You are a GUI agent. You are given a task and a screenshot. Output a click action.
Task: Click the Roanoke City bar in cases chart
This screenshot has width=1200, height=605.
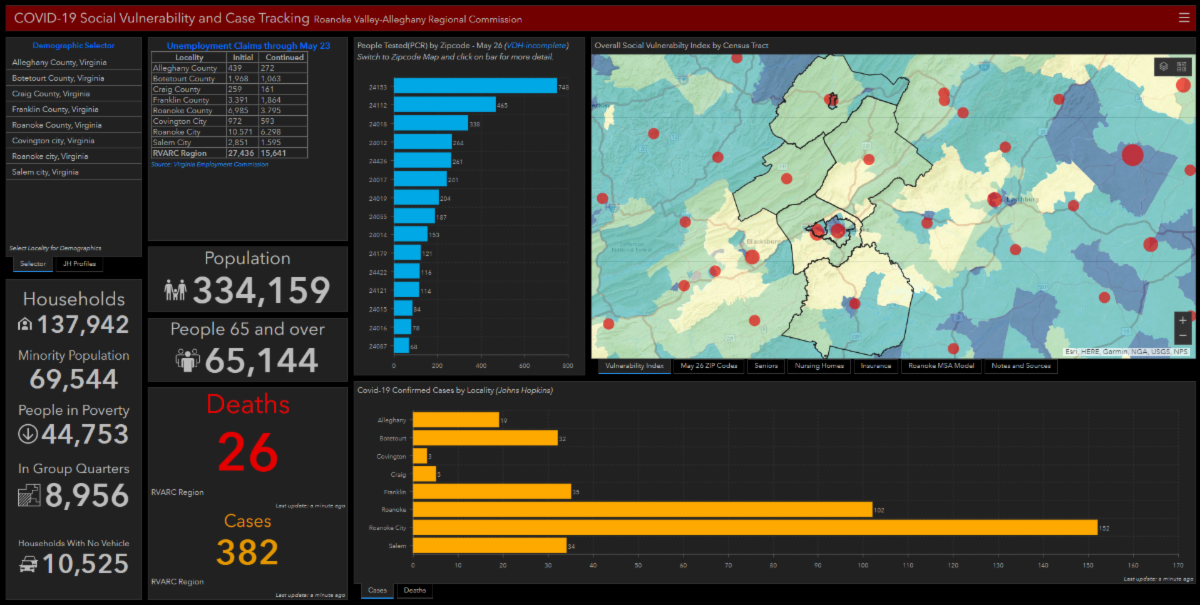(x=754, y=527)
